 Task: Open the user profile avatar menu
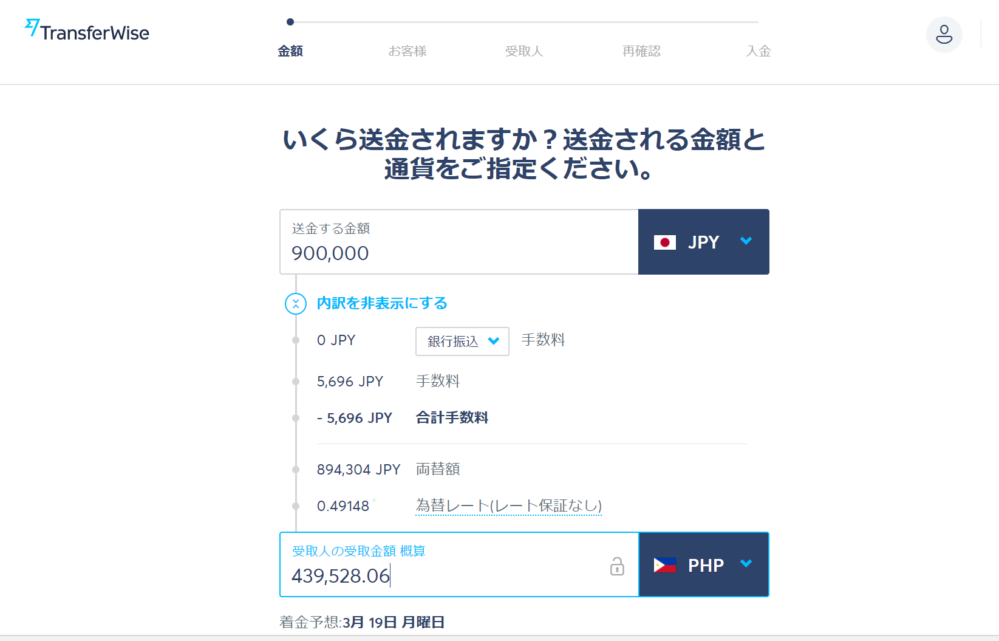coord(944,34)
